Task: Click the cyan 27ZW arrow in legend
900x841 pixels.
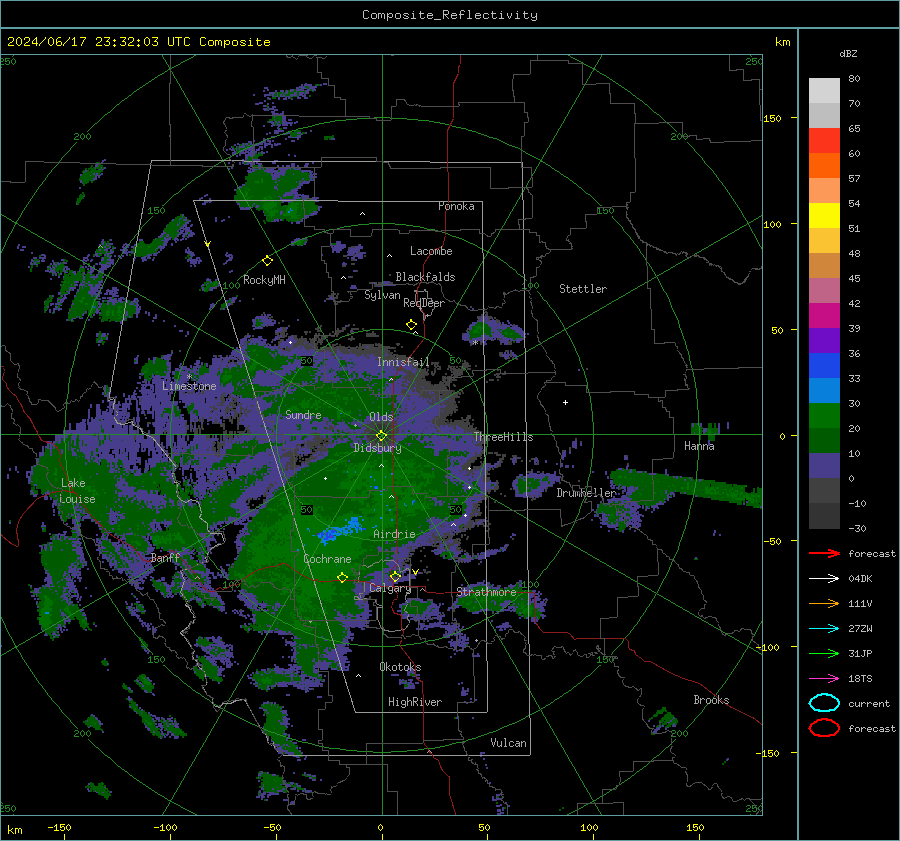Action: [824, 629]
